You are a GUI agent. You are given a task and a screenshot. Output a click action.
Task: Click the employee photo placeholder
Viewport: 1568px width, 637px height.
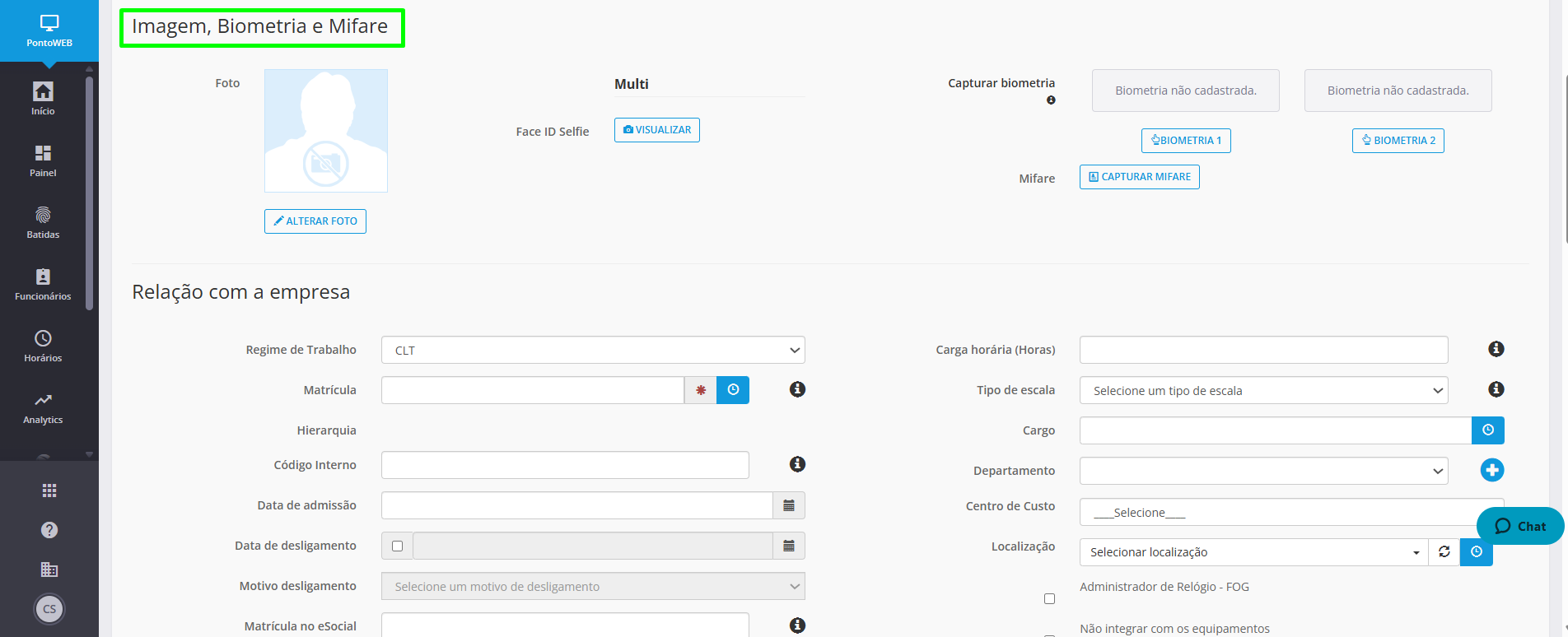click(x=326, y=131)
